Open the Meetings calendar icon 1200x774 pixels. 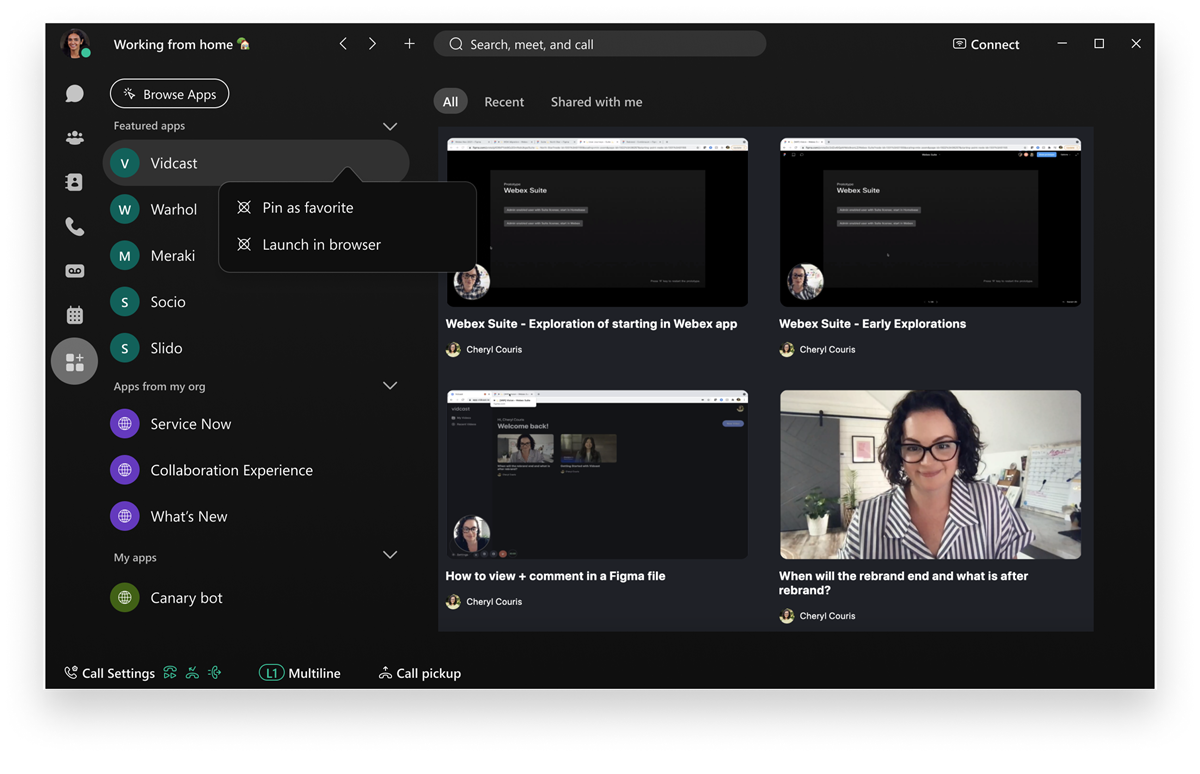point(75,315)
